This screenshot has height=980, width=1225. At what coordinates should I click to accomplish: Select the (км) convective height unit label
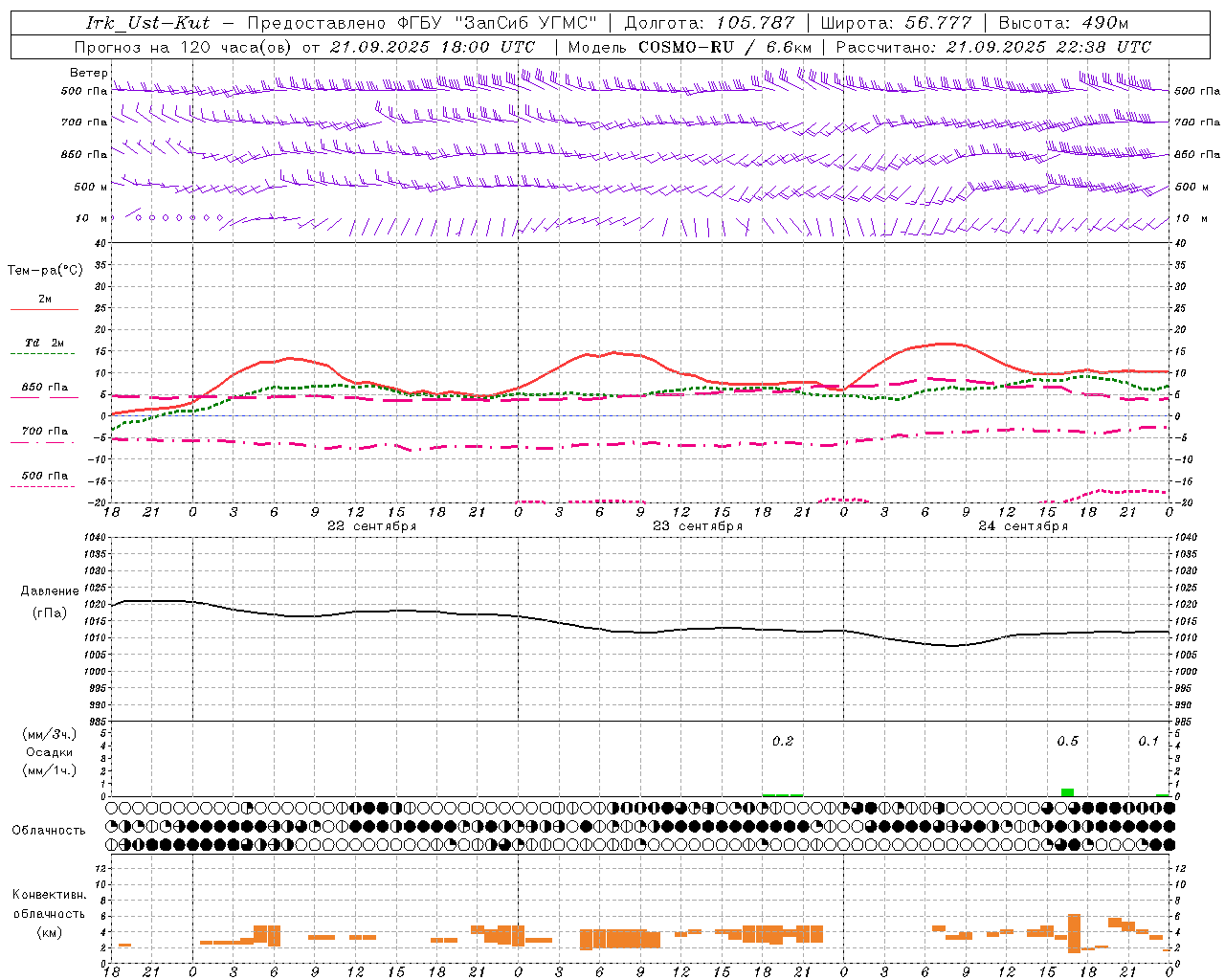click(x=49, y=932)
